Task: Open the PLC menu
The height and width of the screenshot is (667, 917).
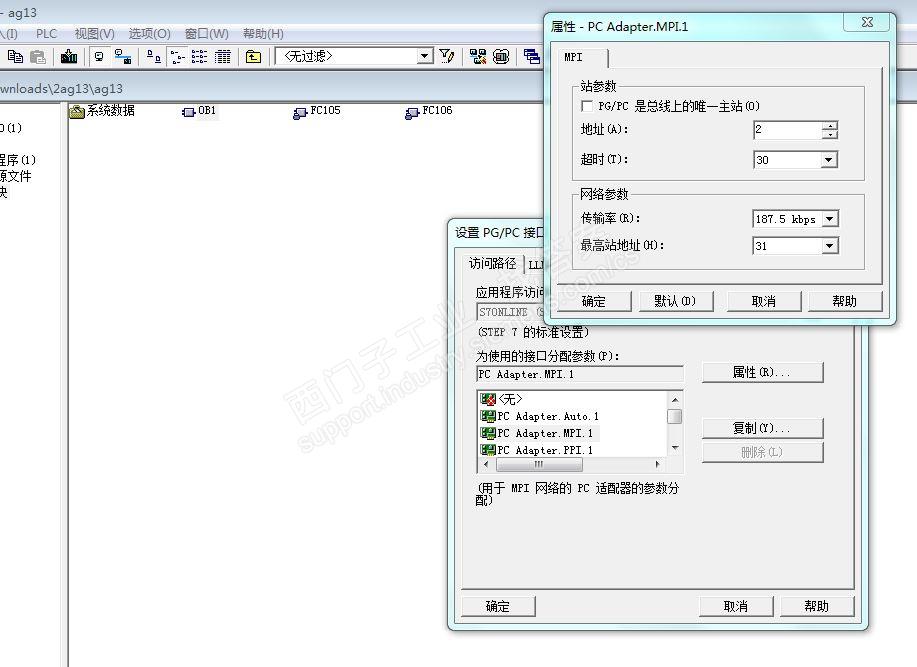Action: pyautogui.click(x=46, y=34)
